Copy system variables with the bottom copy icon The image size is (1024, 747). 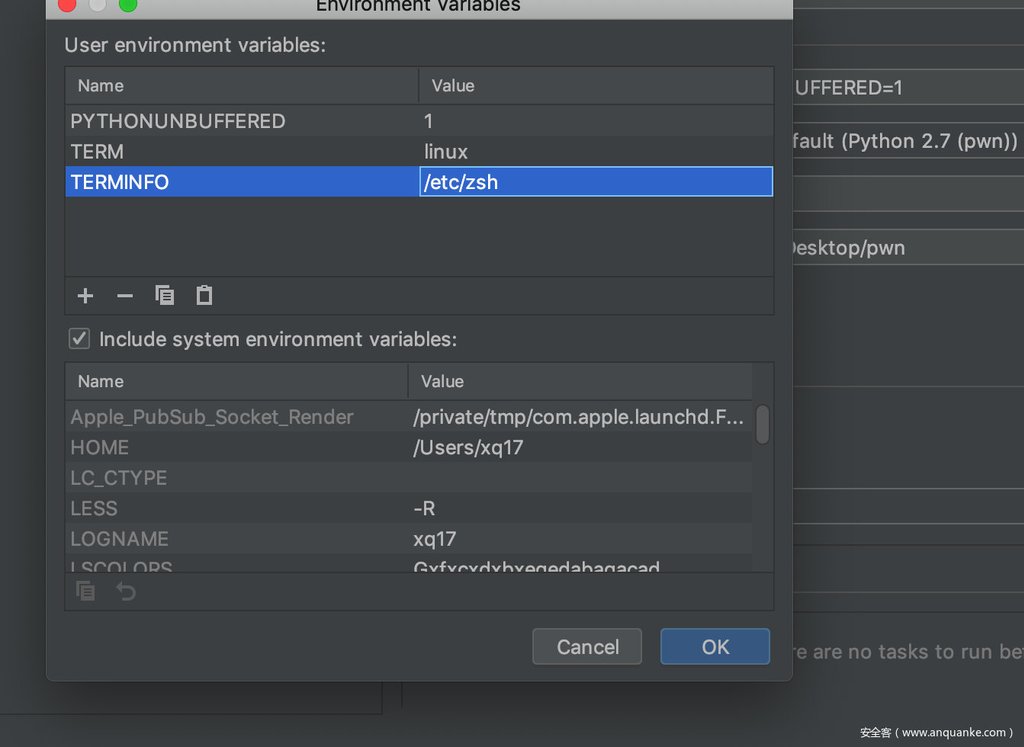[87, 592]
